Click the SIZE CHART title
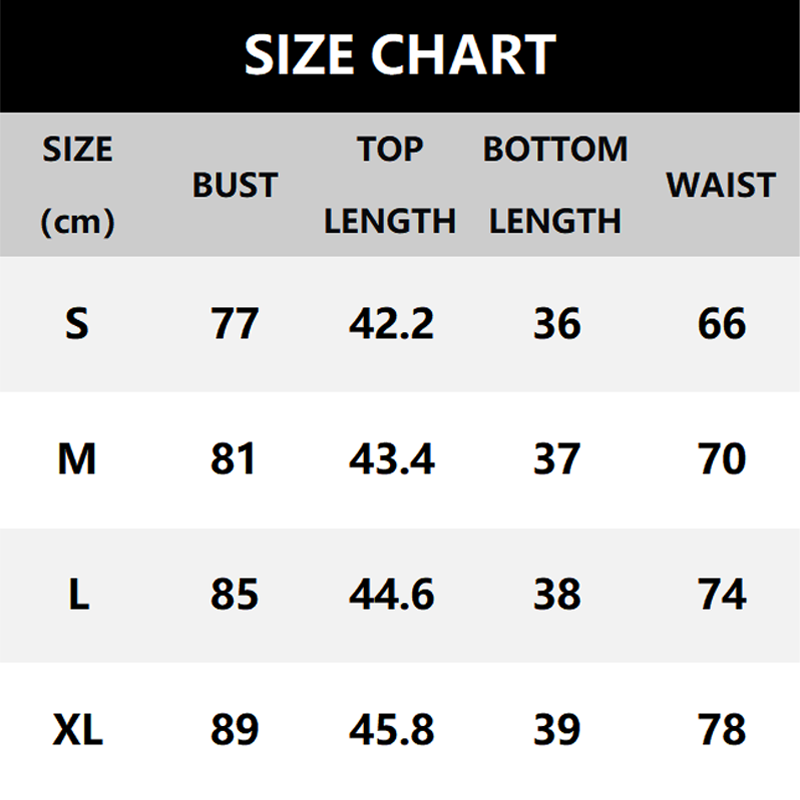 (x=400, y=55)
